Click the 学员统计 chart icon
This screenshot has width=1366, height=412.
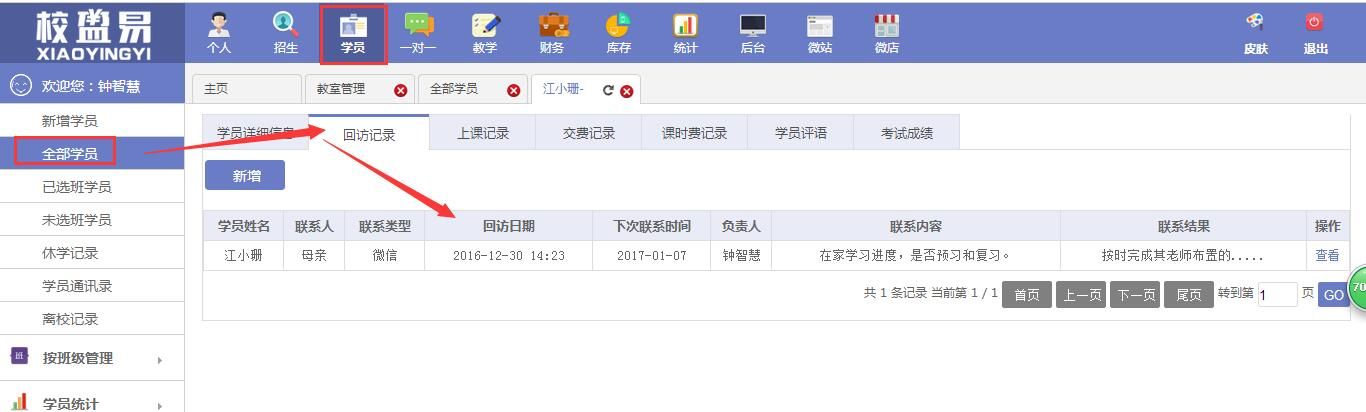(x=19, y=402)
